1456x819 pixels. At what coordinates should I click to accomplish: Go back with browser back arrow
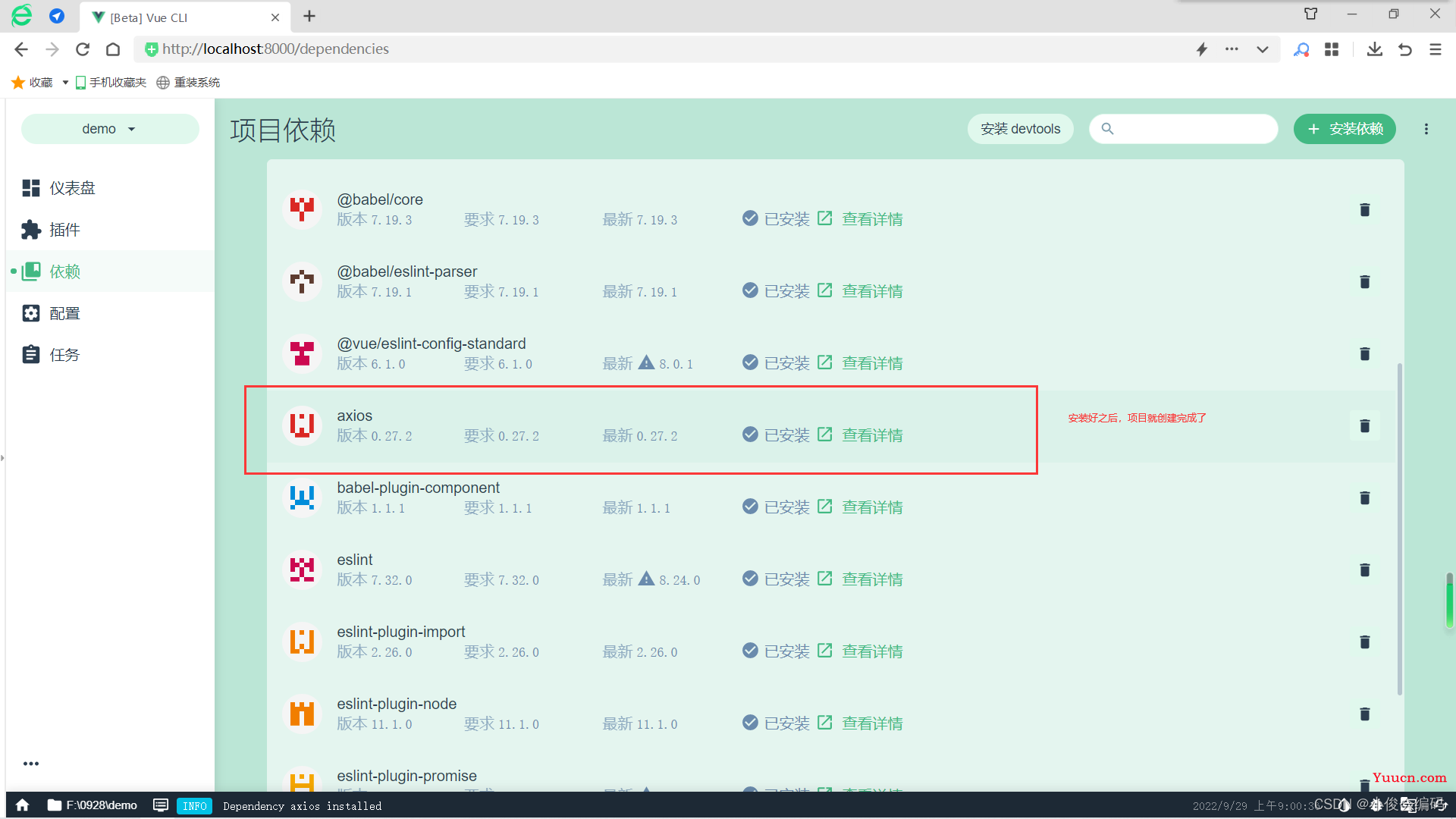tap(21, 49)
